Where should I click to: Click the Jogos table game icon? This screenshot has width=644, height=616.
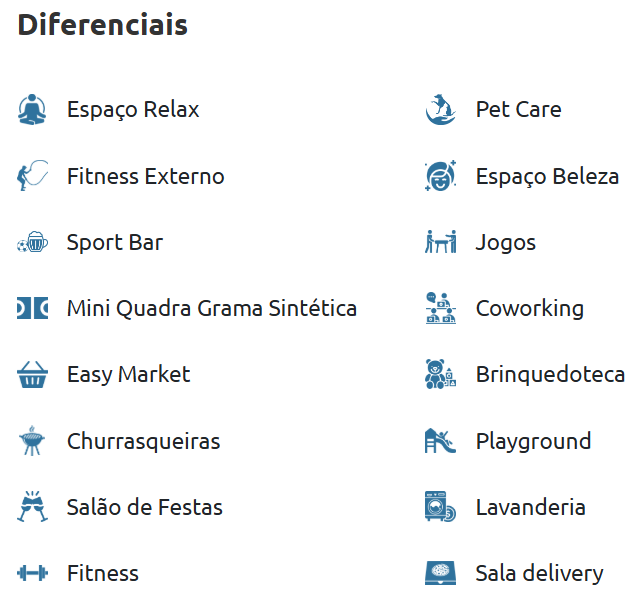440,242
